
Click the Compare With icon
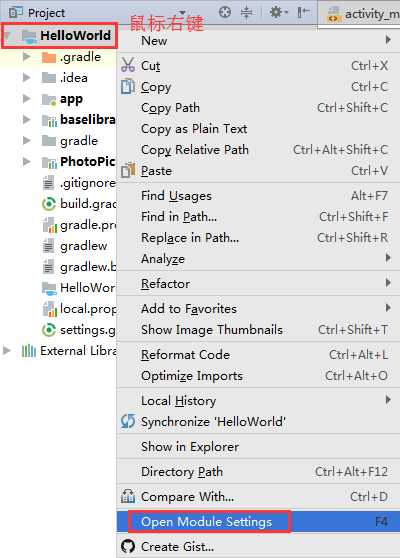pyautogui.click(x=128, y=496)
